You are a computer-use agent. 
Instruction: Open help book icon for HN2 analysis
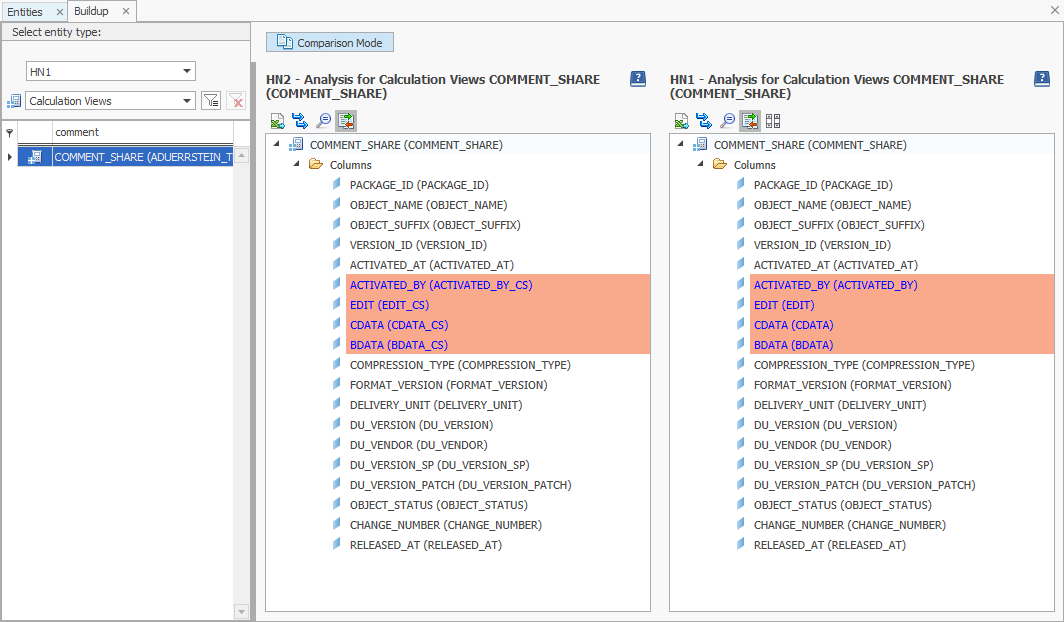point(638,79)
